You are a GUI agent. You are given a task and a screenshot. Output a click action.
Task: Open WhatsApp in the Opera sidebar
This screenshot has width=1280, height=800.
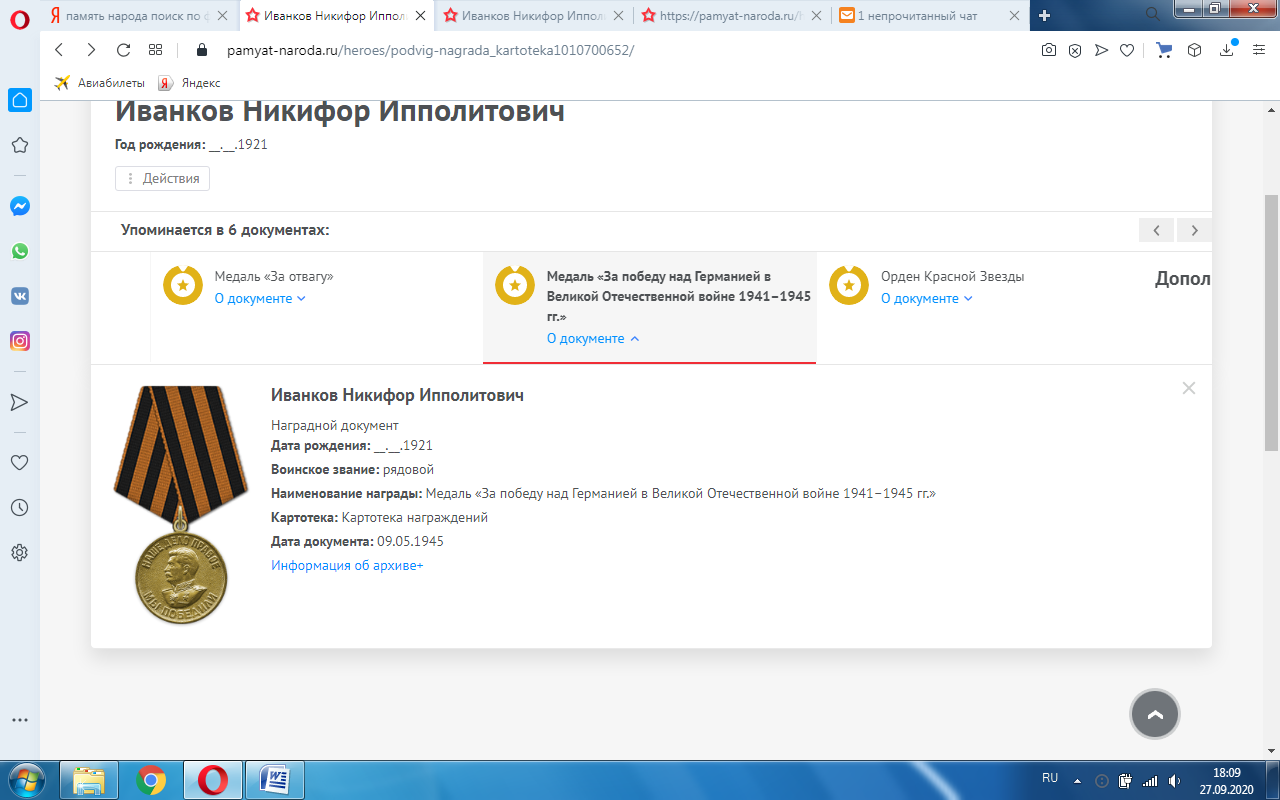tap(19, 251)
